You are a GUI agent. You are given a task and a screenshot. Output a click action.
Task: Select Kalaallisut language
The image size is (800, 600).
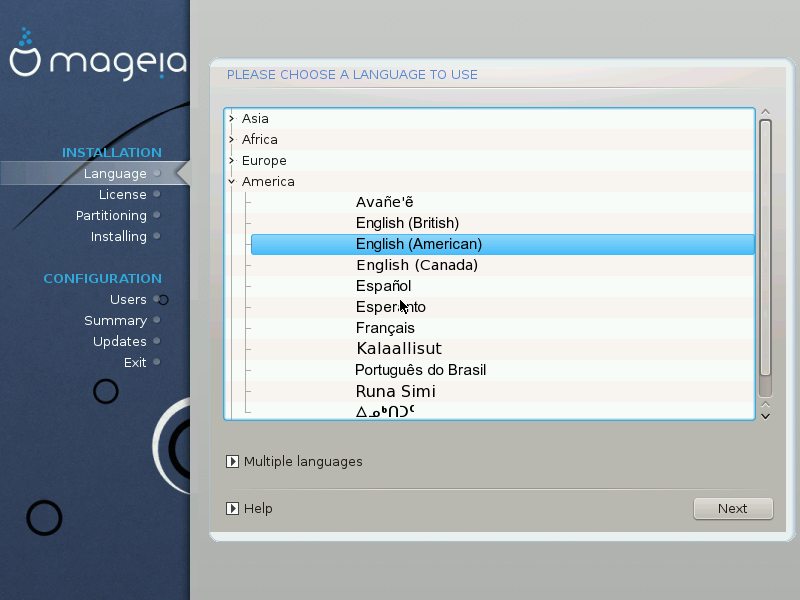click(399, 348)
